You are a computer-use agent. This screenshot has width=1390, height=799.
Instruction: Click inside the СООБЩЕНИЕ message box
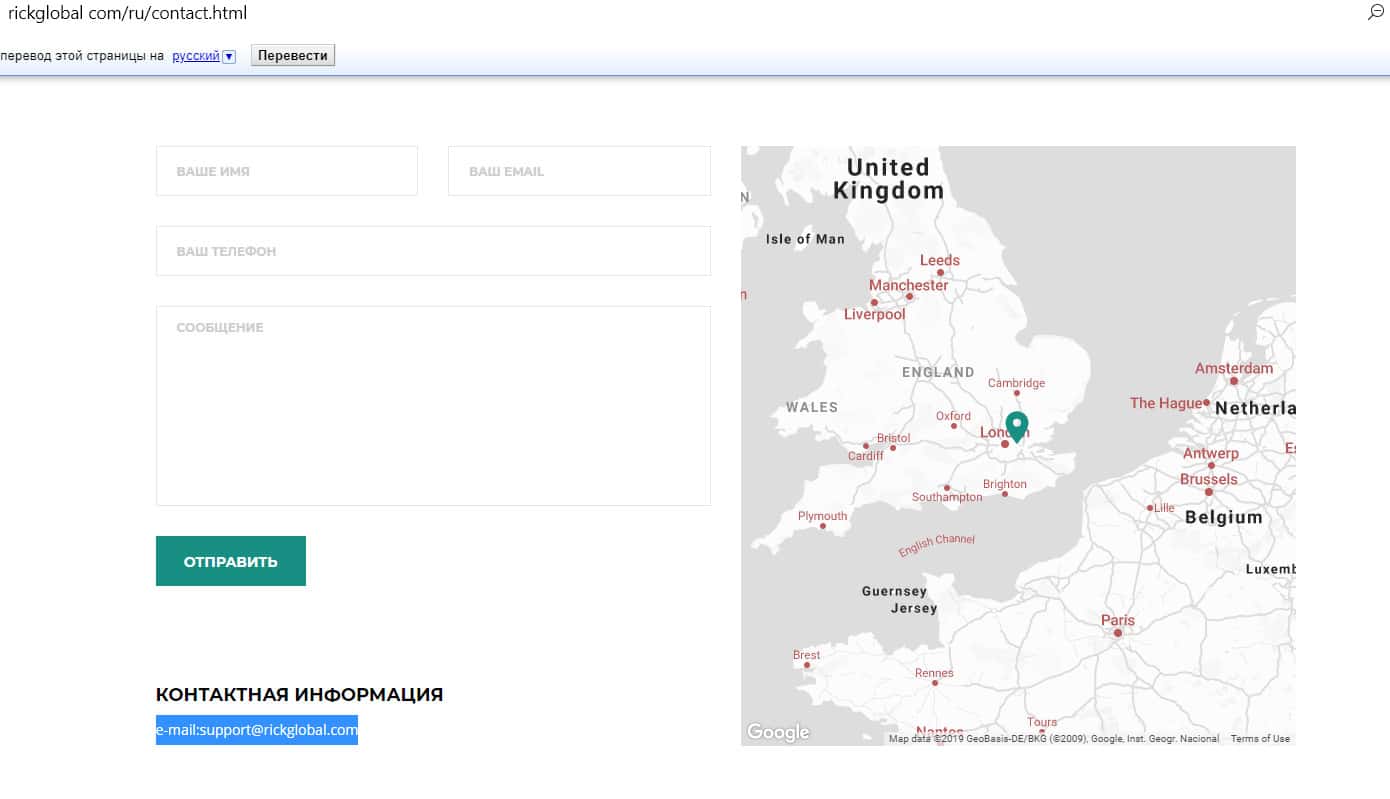[x=433, y=405]
